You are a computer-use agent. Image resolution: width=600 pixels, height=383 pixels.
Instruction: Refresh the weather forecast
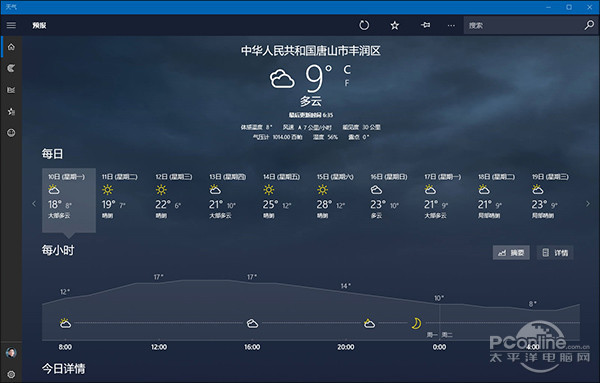(x=364, y=25)
